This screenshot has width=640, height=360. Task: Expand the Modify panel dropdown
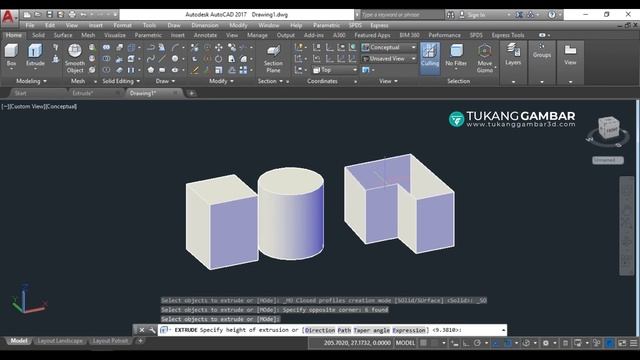coord(221,81)
